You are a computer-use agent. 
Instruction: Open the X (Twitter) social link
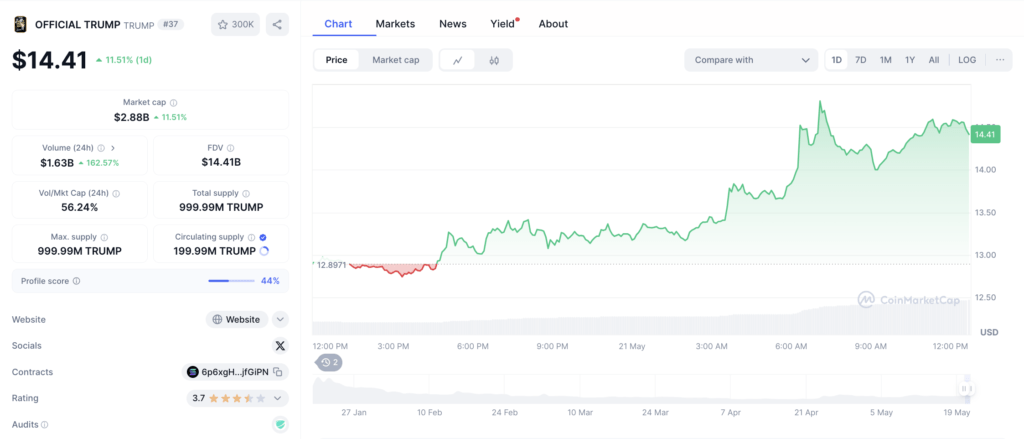pos(280,346)
